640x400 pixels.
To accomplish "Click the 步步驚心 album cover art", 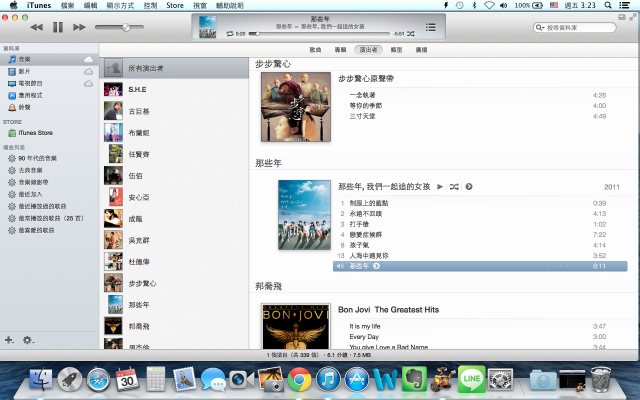I will [296, 107].
